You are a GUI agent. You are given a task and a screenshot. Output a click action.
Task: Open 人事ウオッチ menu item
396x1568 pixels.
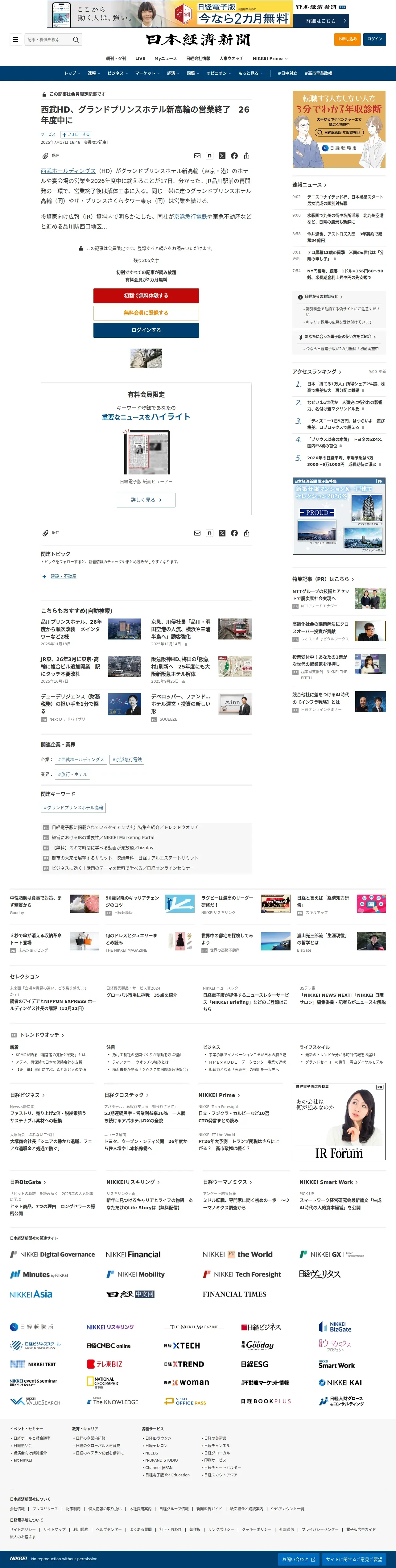(231, 58)
